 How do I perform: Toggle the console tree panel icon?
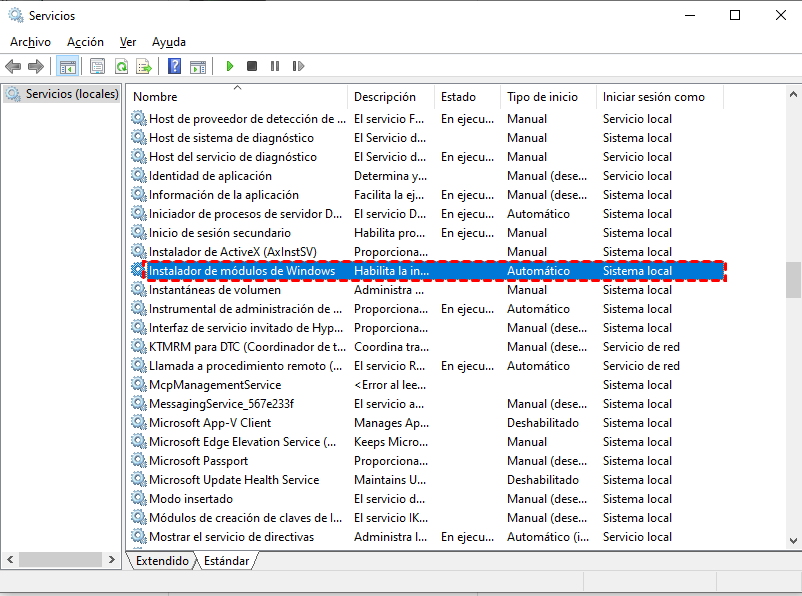tap(66, 66)
